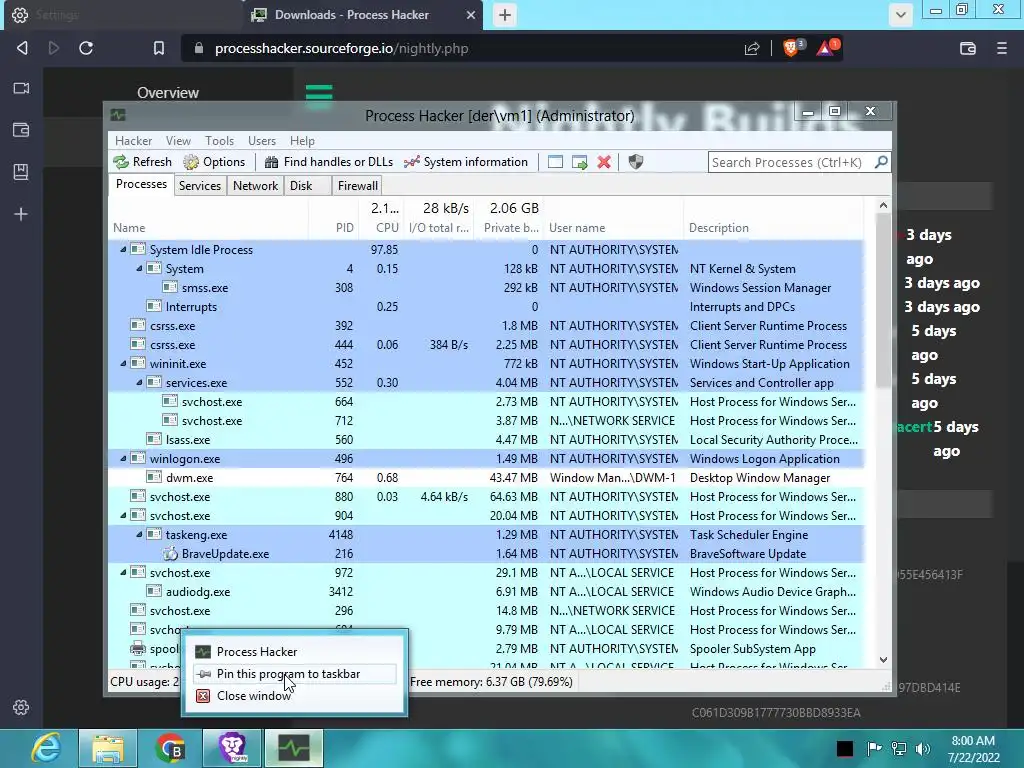
Task: Select the audiodg.exe process row
Action: (487, 591)
